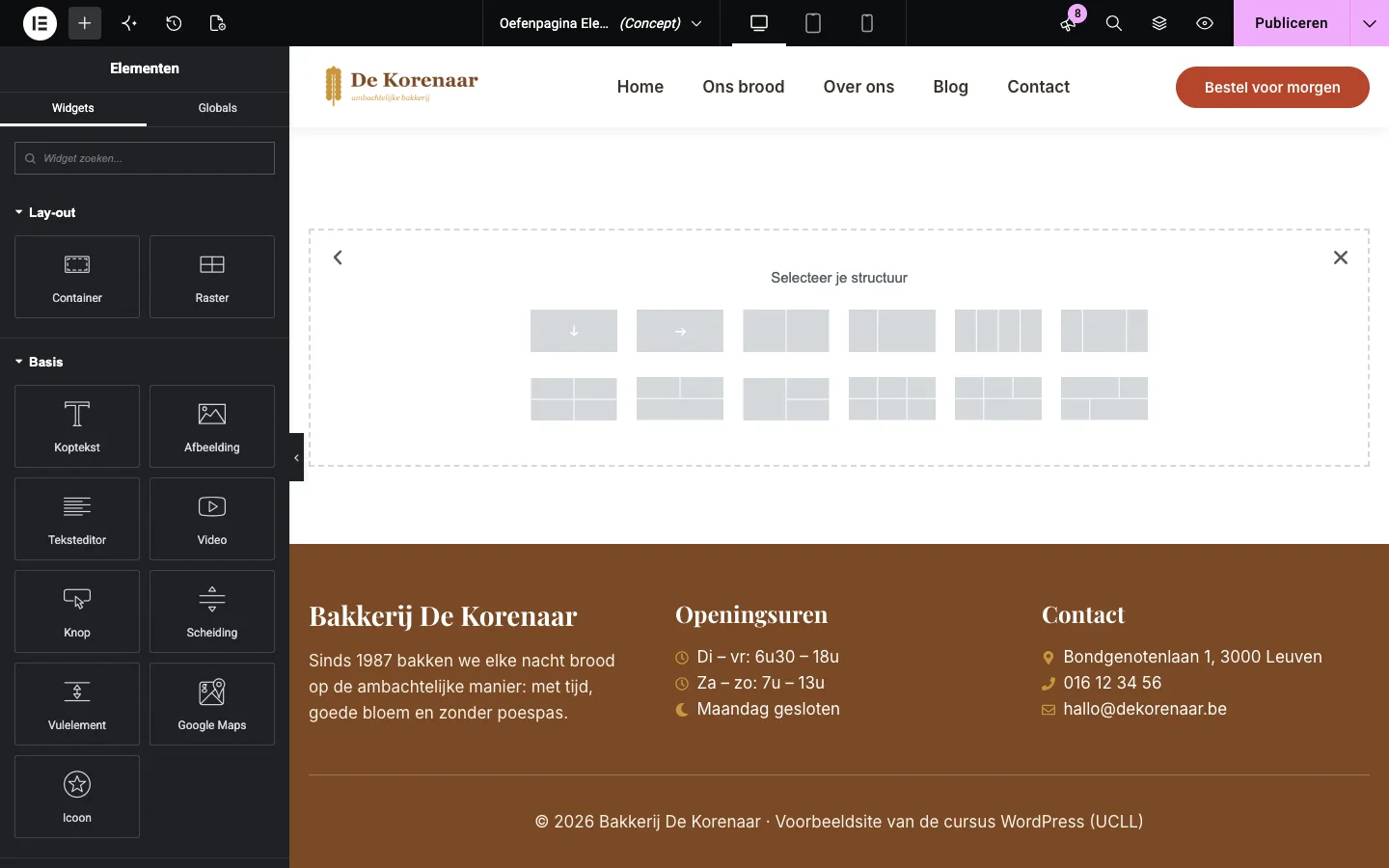Select the Raster widget
This screenshot has height=868, width=1389.
pos(212,277)
